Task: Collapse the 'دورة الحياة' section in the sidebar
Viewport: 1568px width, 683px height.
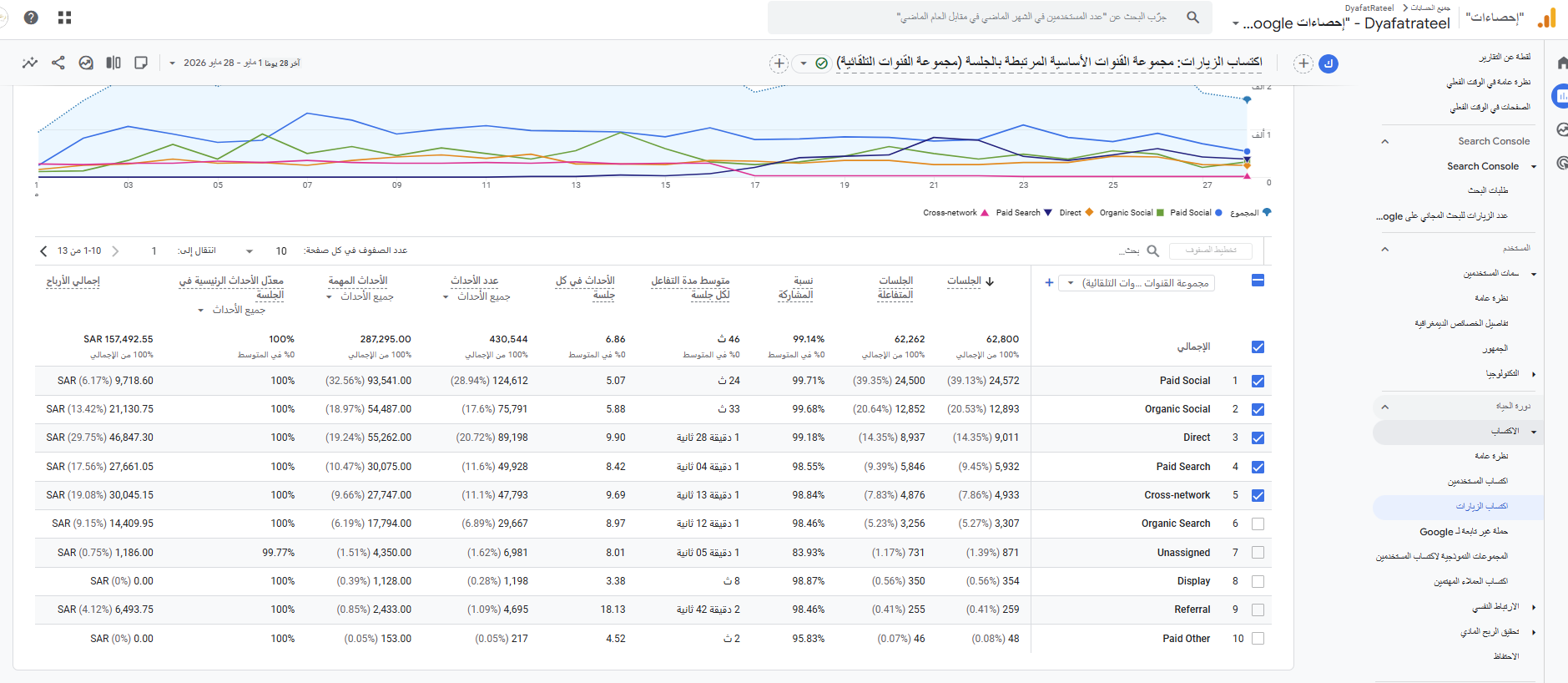Action: (1384, 407)
